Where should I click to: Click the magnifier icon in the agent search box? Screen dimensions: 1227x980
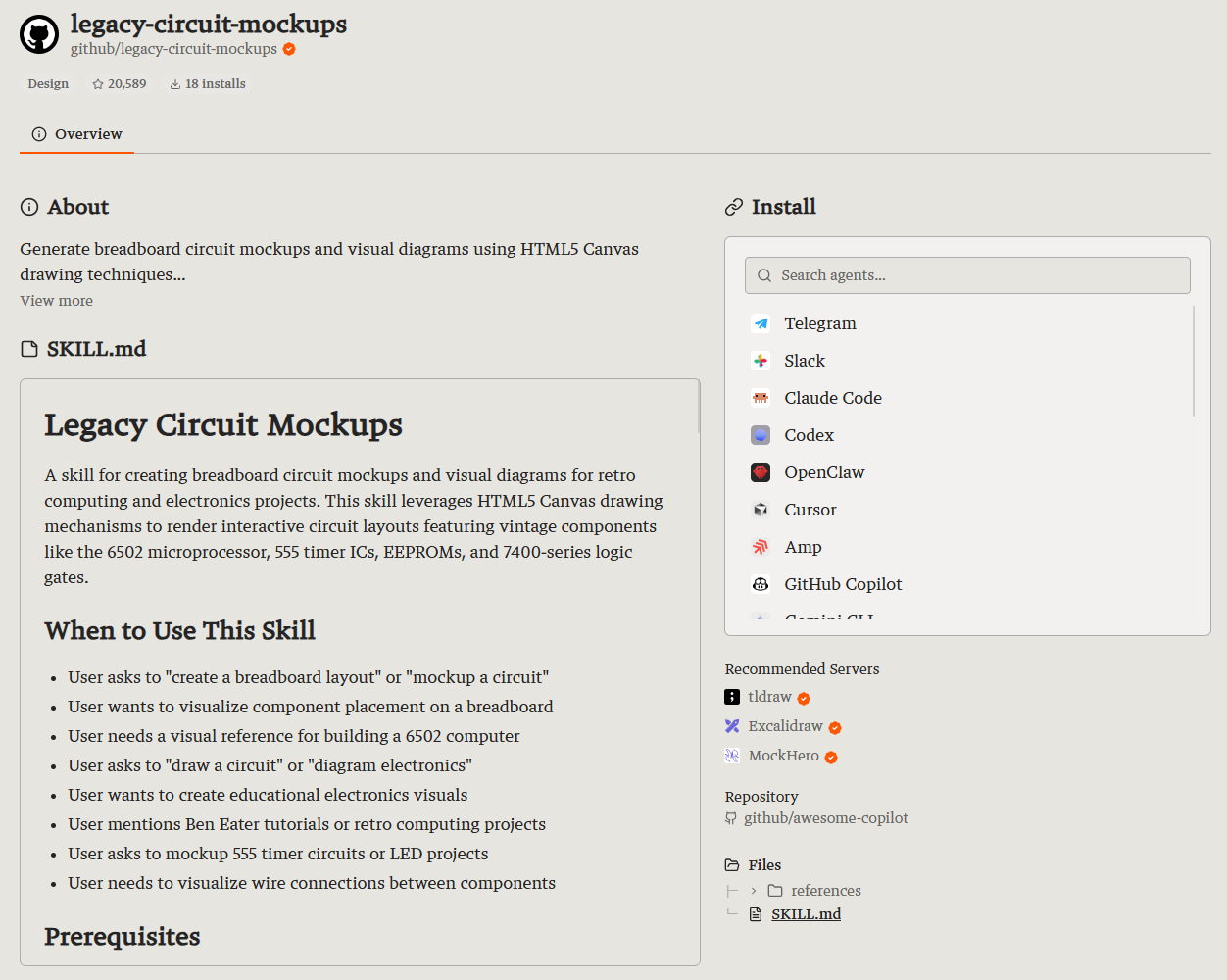click(x=764, y=275)
